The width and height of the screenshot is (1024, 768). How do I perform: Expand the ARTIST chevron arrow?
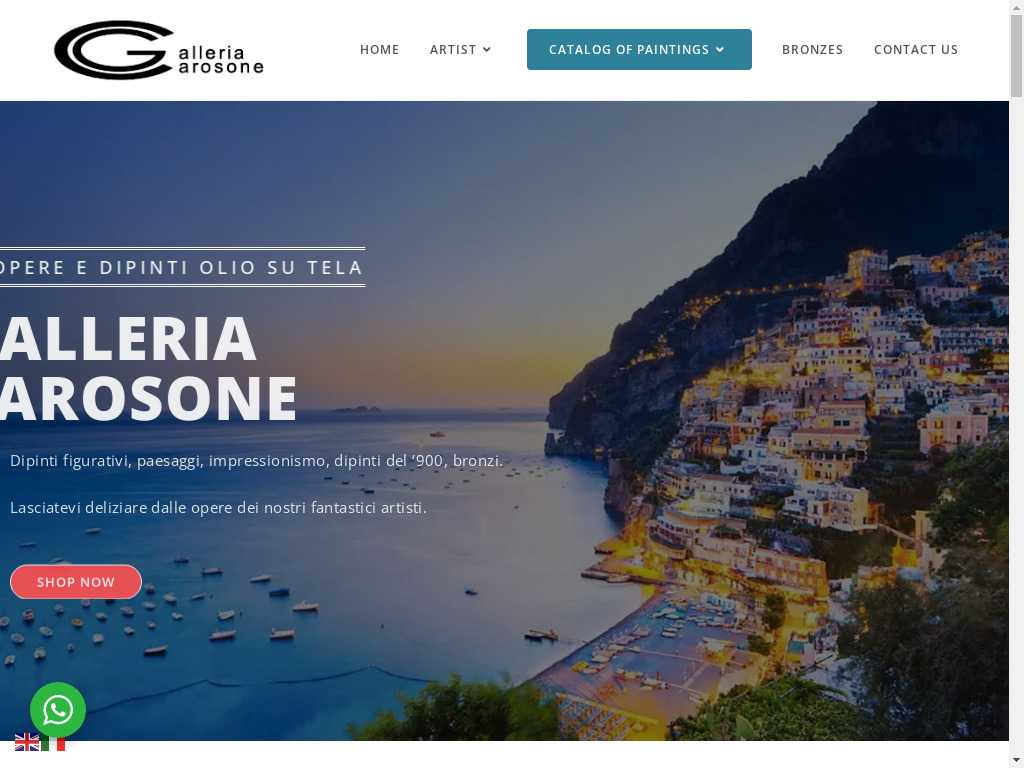pyautogui.click(x=487, y=50)
